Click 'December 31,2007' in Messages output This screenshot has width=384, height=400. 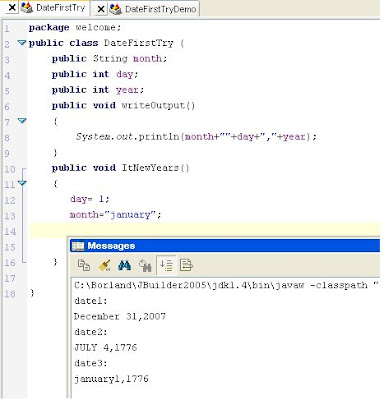(120, 316)
